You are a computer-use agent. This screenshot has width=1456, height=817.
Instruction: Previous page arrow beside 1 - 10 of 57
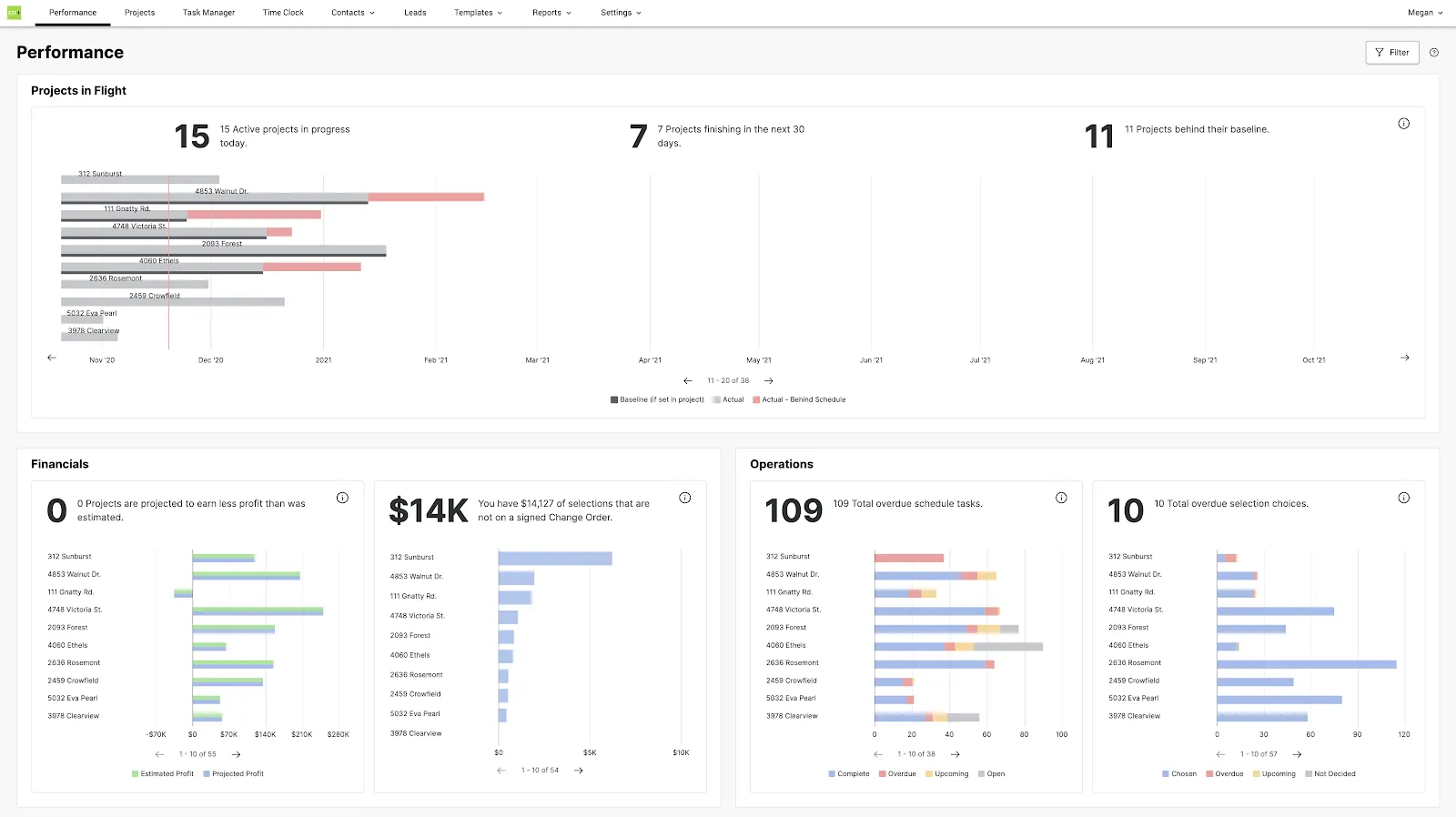click(1220, 754)
